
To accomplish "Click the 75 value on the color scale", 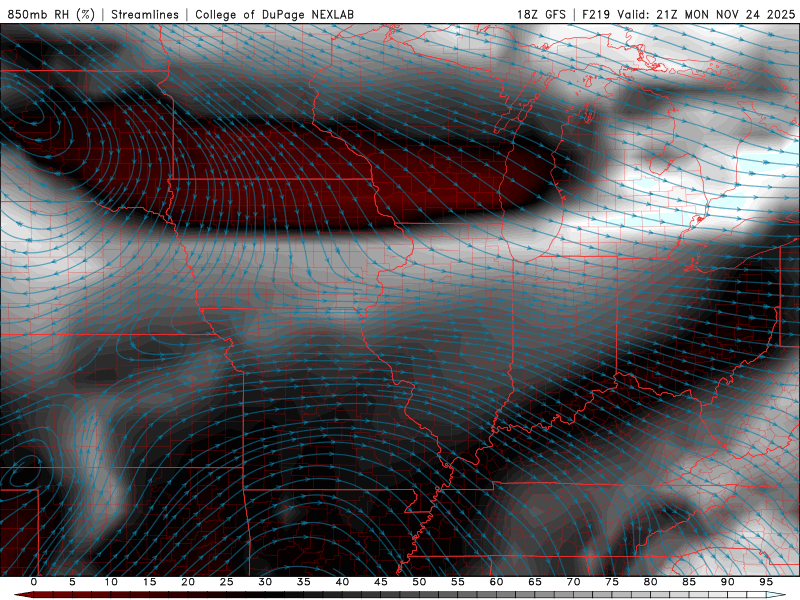I will click(612, 582).
